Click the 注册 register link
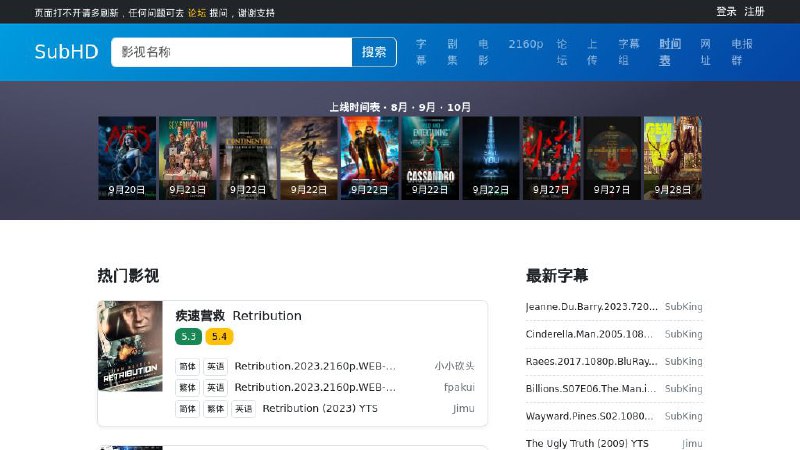 click(754, 12)
